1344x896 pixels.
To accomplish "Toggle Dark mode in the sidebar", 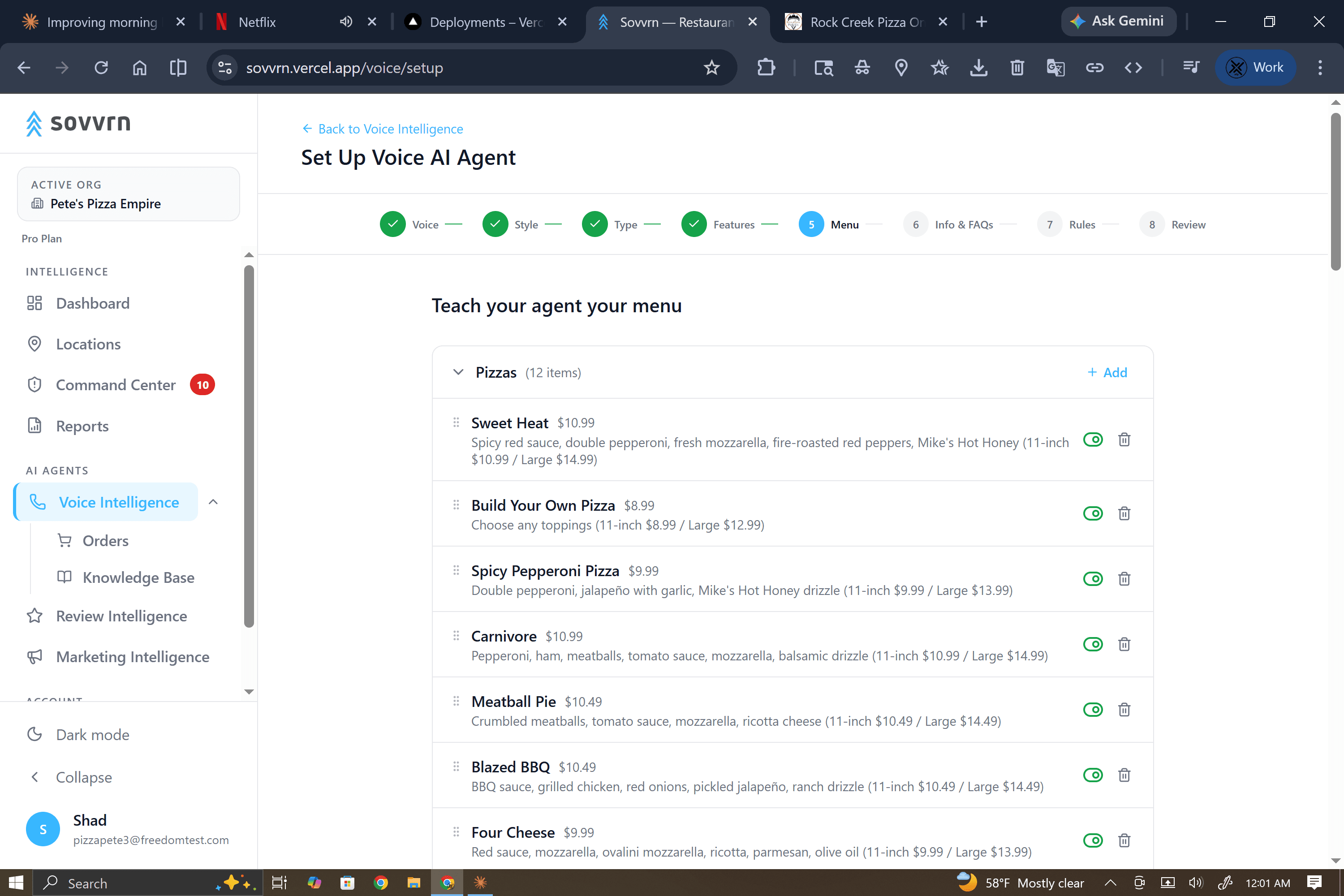I will (92, 734).
